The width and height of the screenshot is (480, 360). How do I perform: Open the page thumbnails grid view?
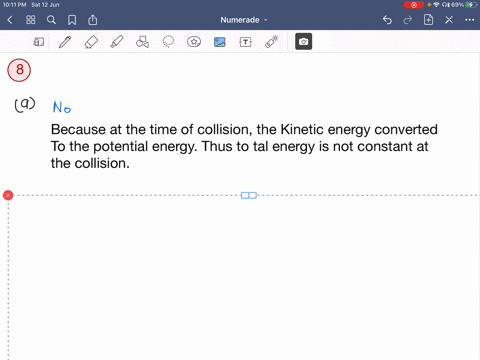31,20
